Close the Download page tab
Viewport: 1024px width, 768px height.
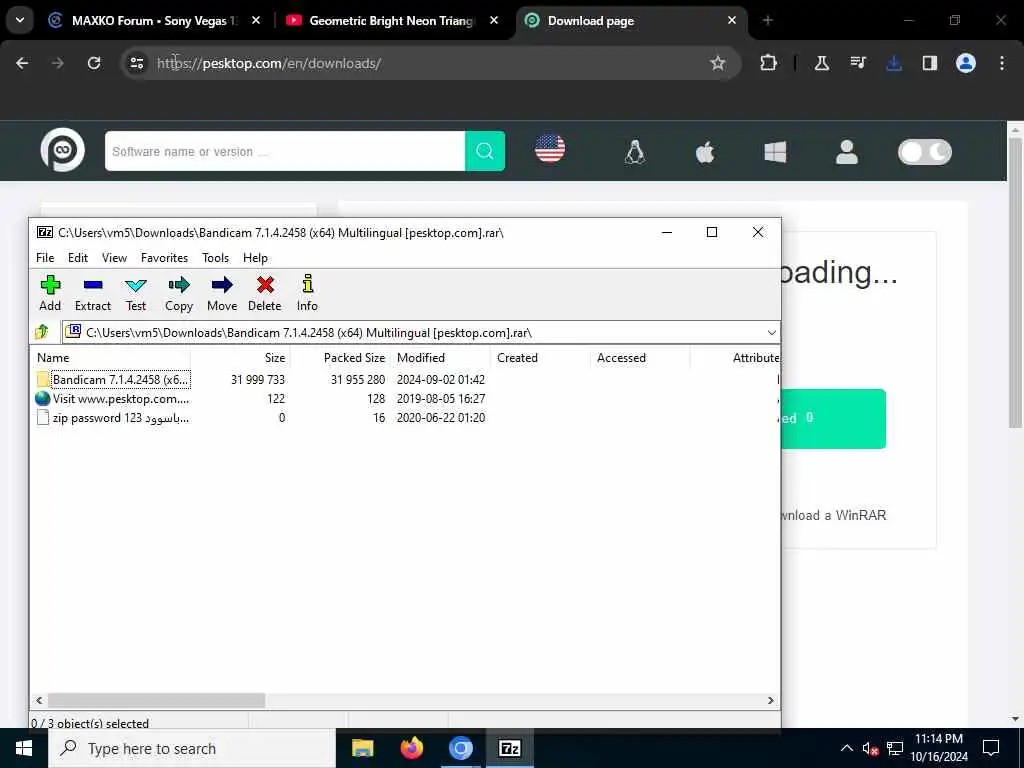(732, 21)
